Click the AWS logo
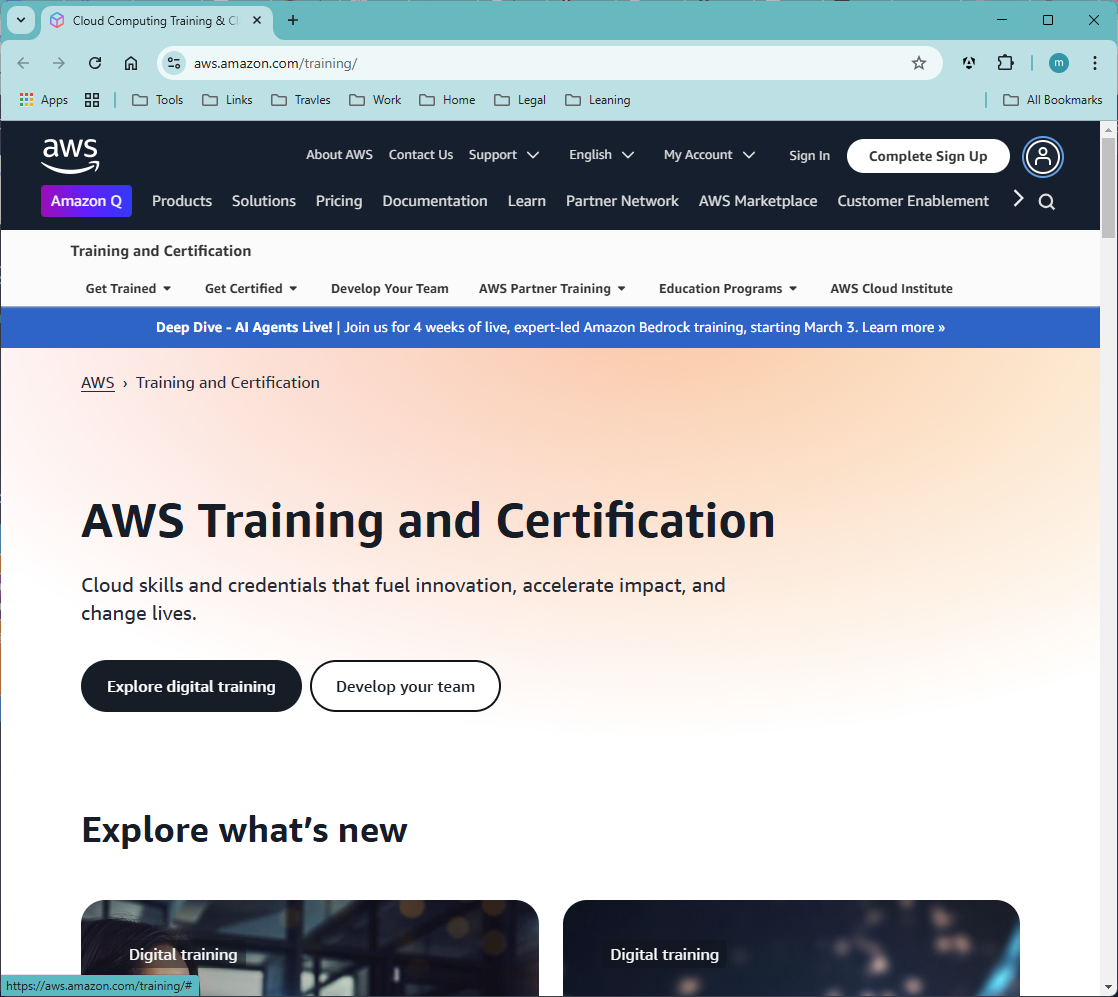Screen dimensions: 1118x997 tap(70, 155)
